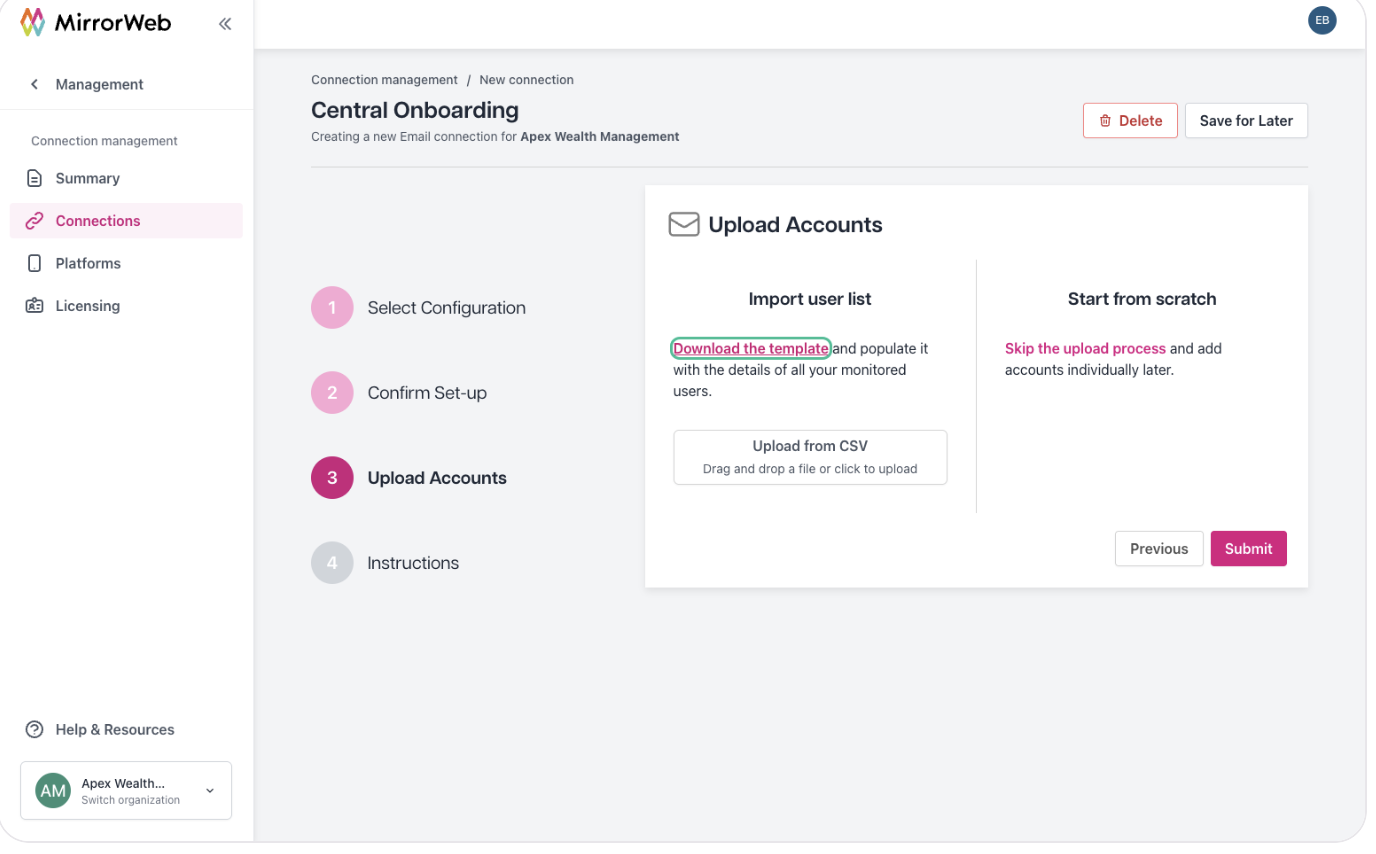Expand the Switch organization dropdown arrow

[210, 791]
